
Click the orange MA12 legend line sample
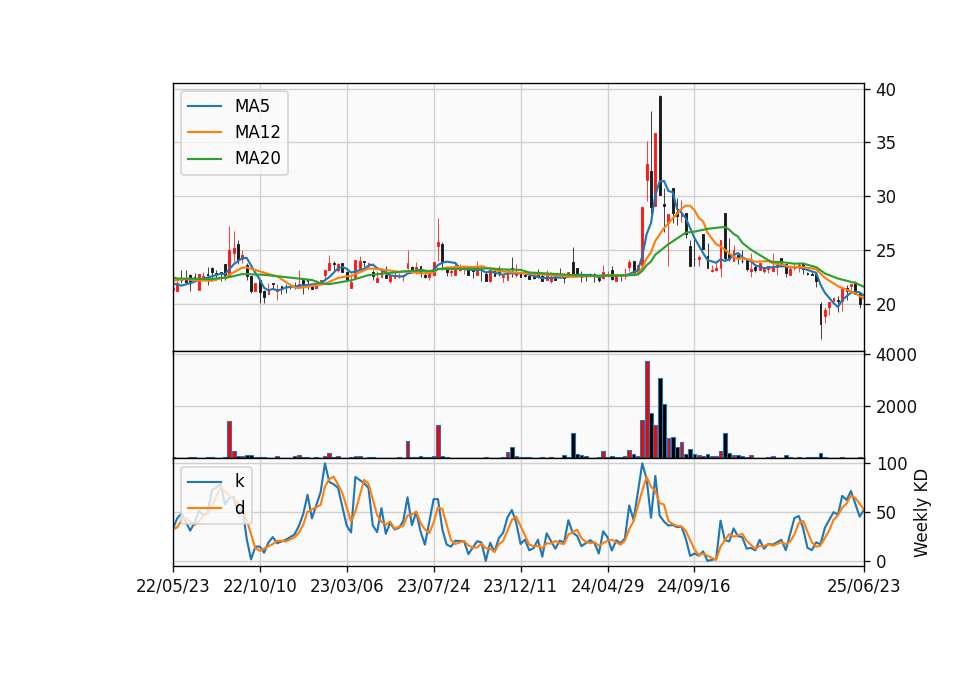204,132
